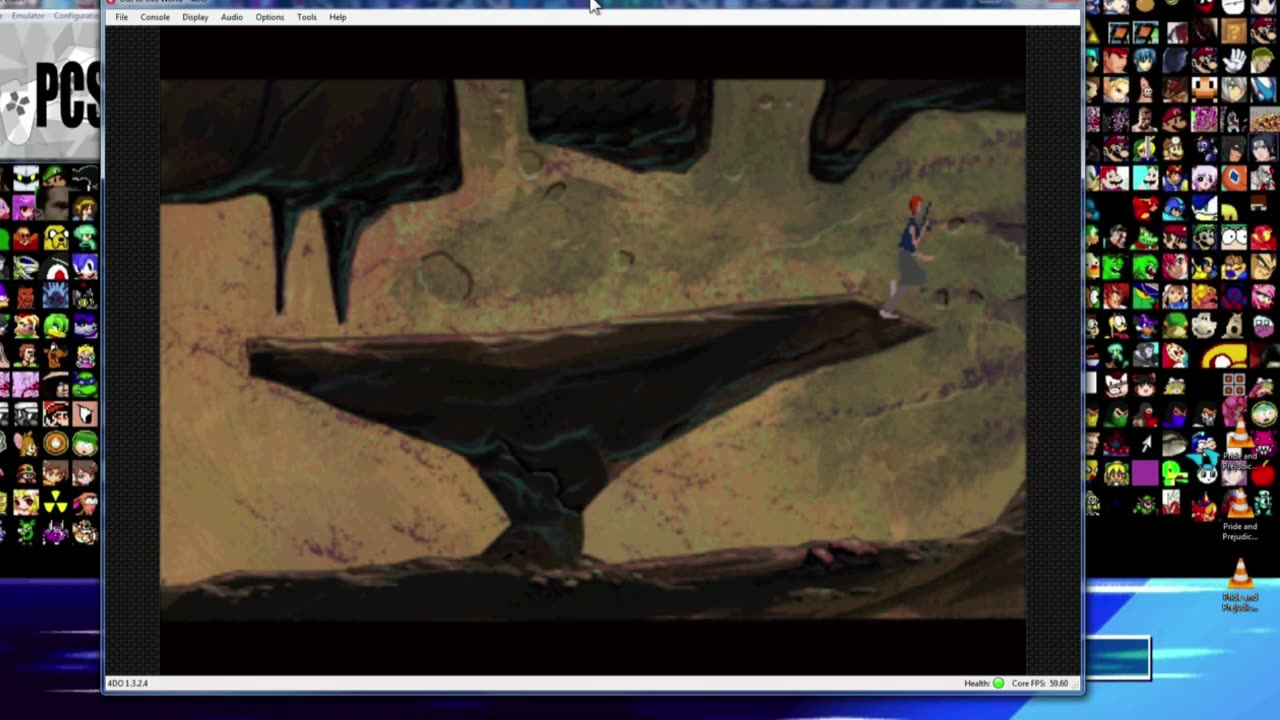The height and width of the screenshot is (720, 1280).
Task: Select the Squidward desktop icon
Action: (1117, 354)
